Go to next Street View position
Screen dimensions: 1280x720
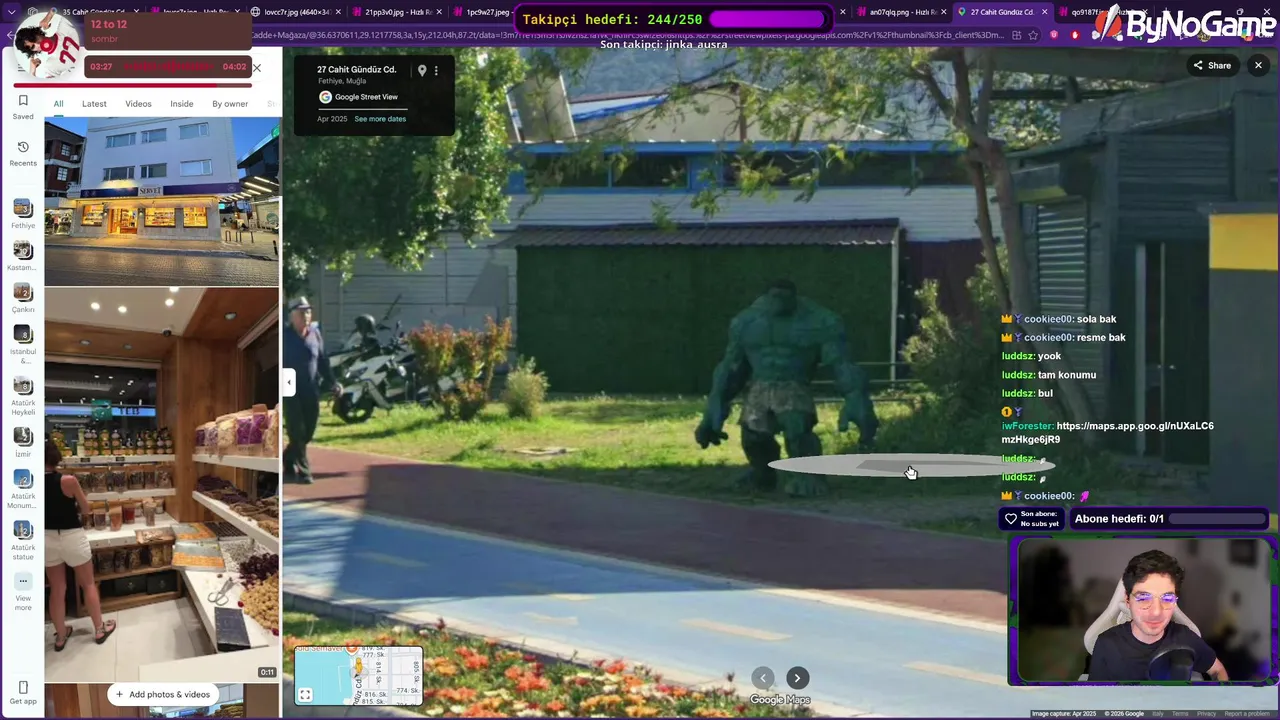797,678
